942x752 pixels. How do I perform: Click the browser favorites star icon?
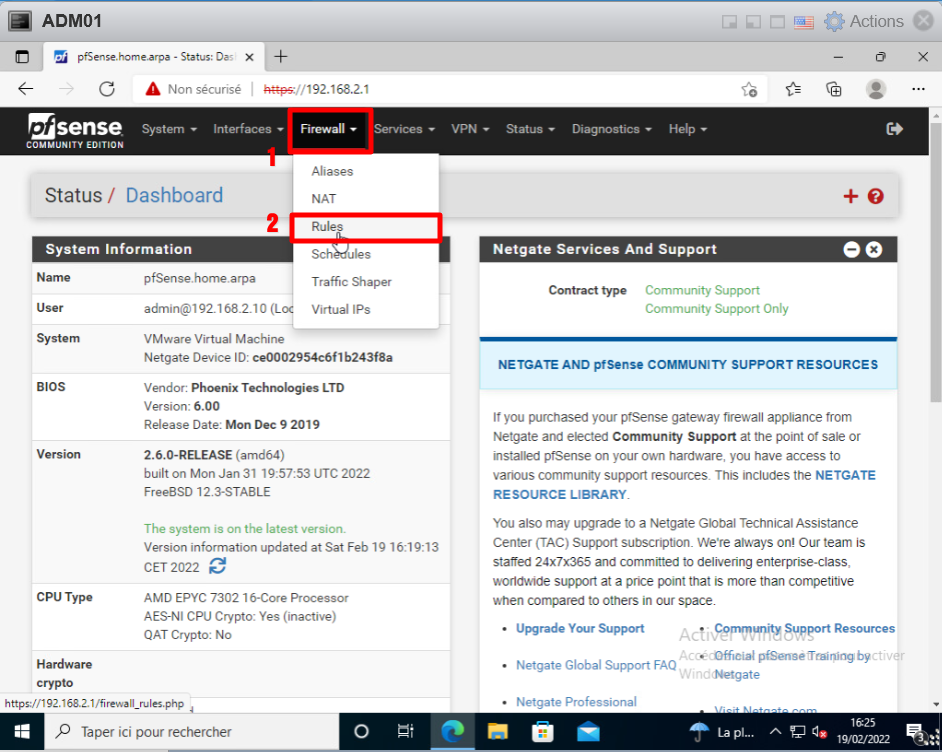793,89
